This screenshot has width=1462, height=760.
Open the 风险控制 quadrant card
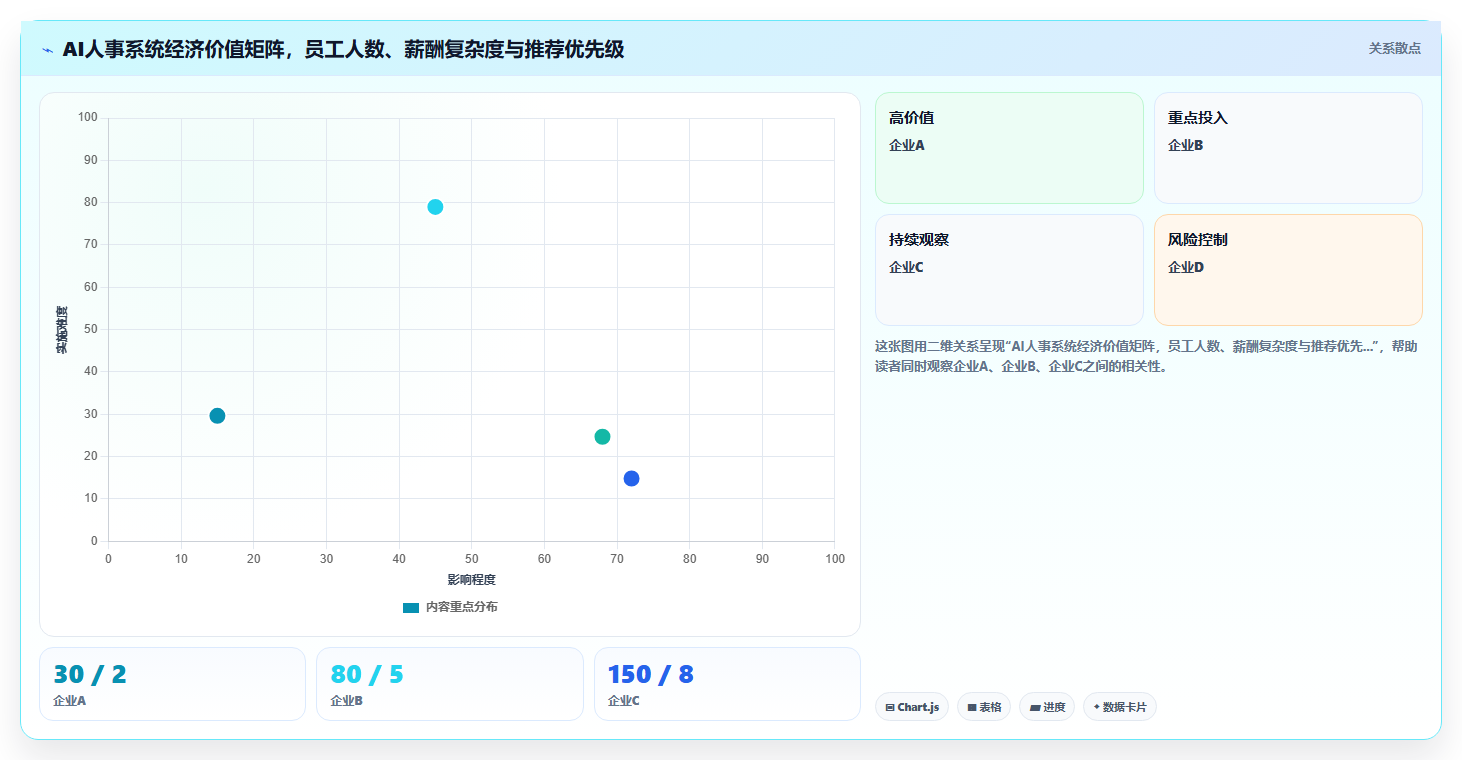1288,270
